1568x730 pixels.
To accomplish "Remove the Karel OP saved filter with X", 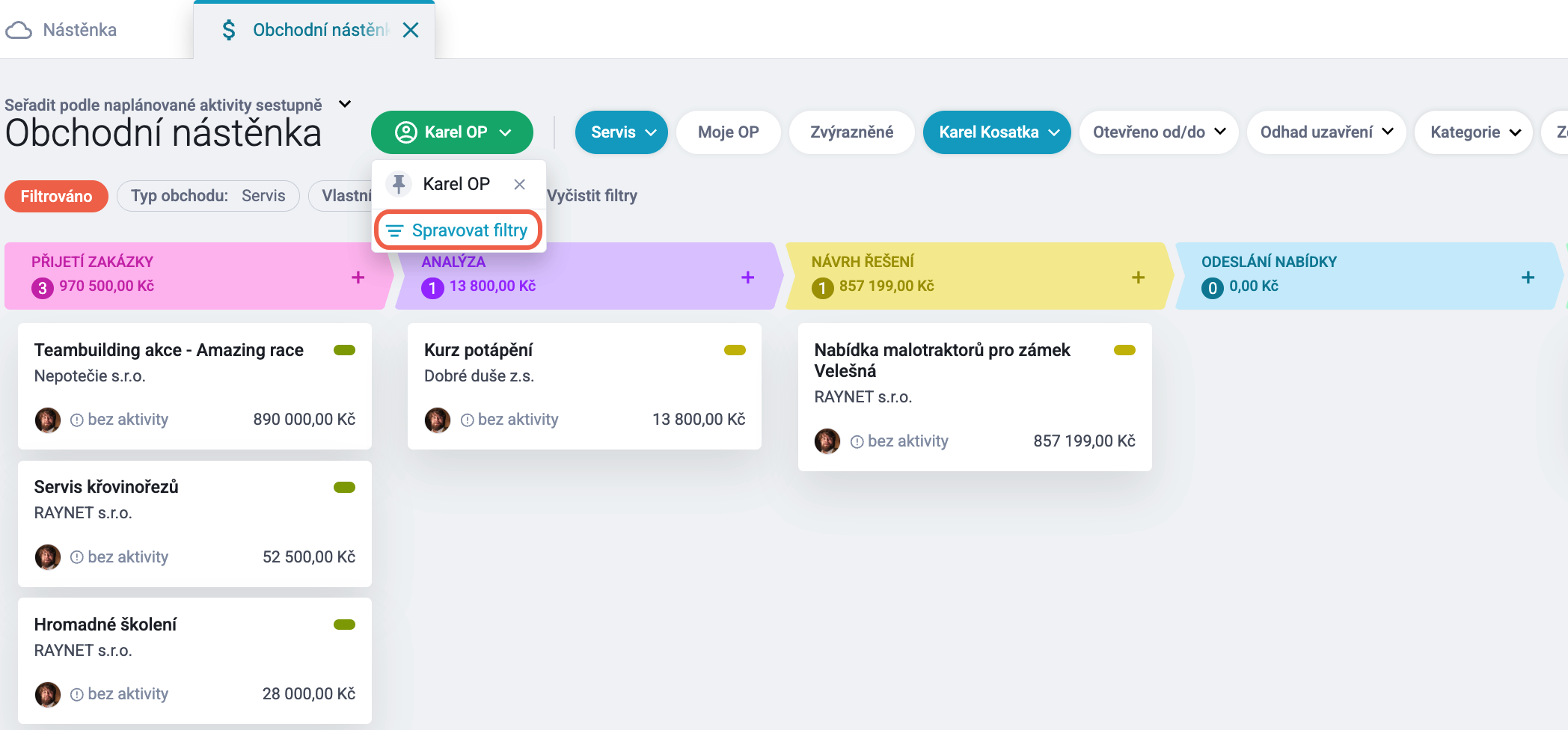I will point(520,184).
